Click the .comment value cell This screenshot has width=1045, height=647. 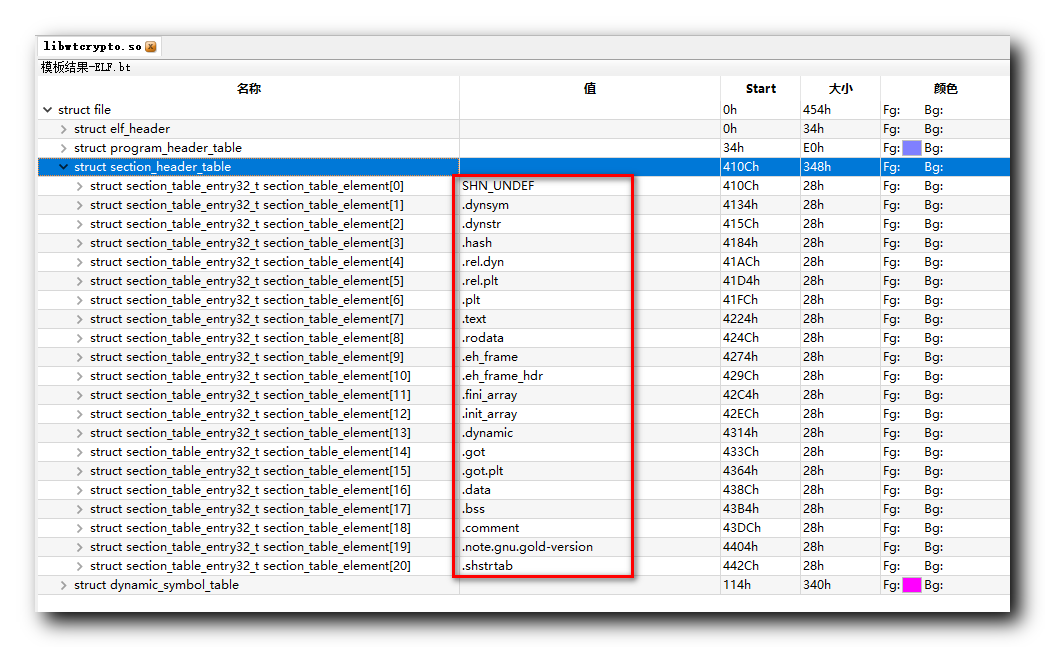pos(590,528)
